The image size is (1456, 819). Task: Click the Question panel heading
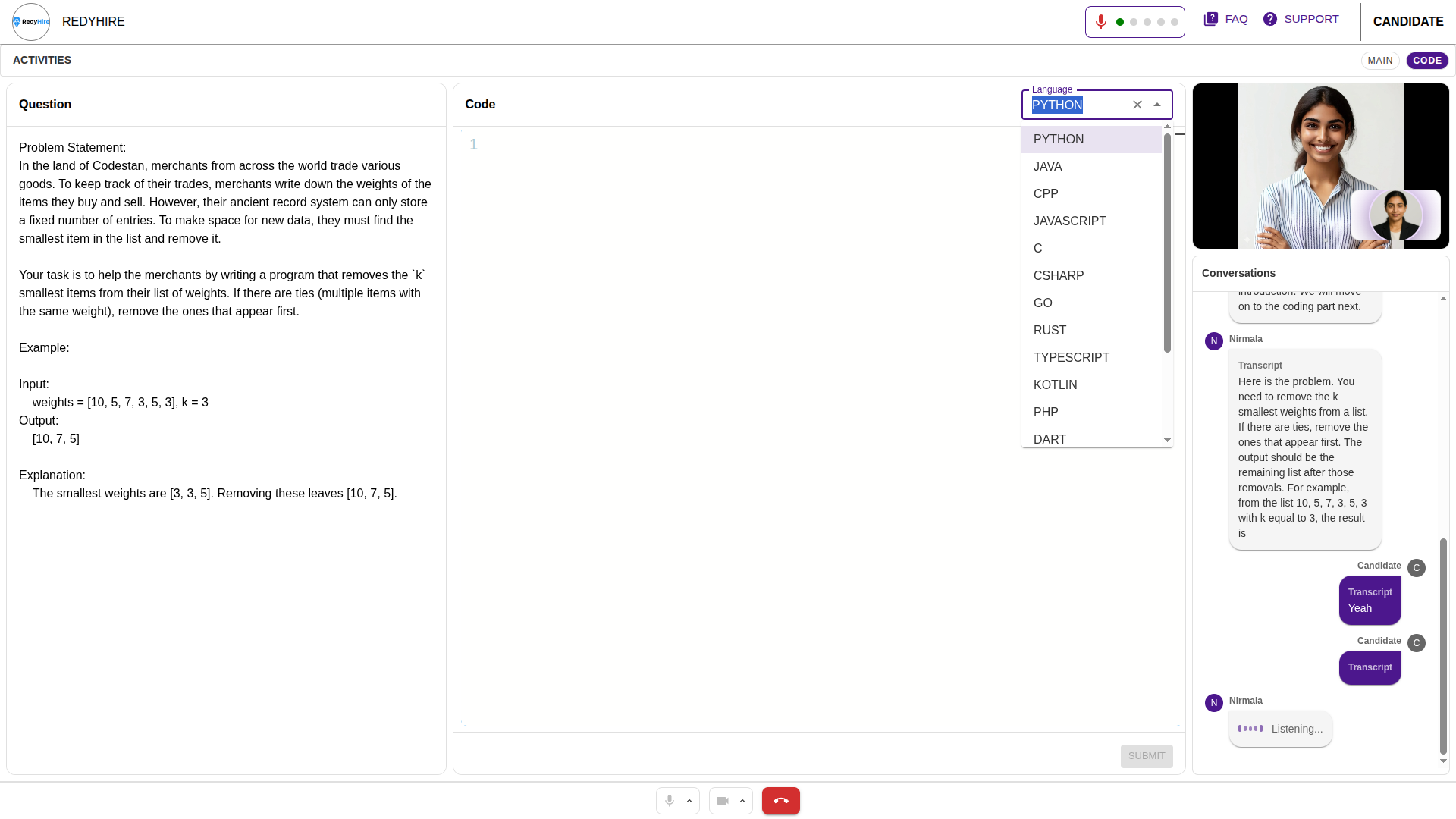pos(45,105)
